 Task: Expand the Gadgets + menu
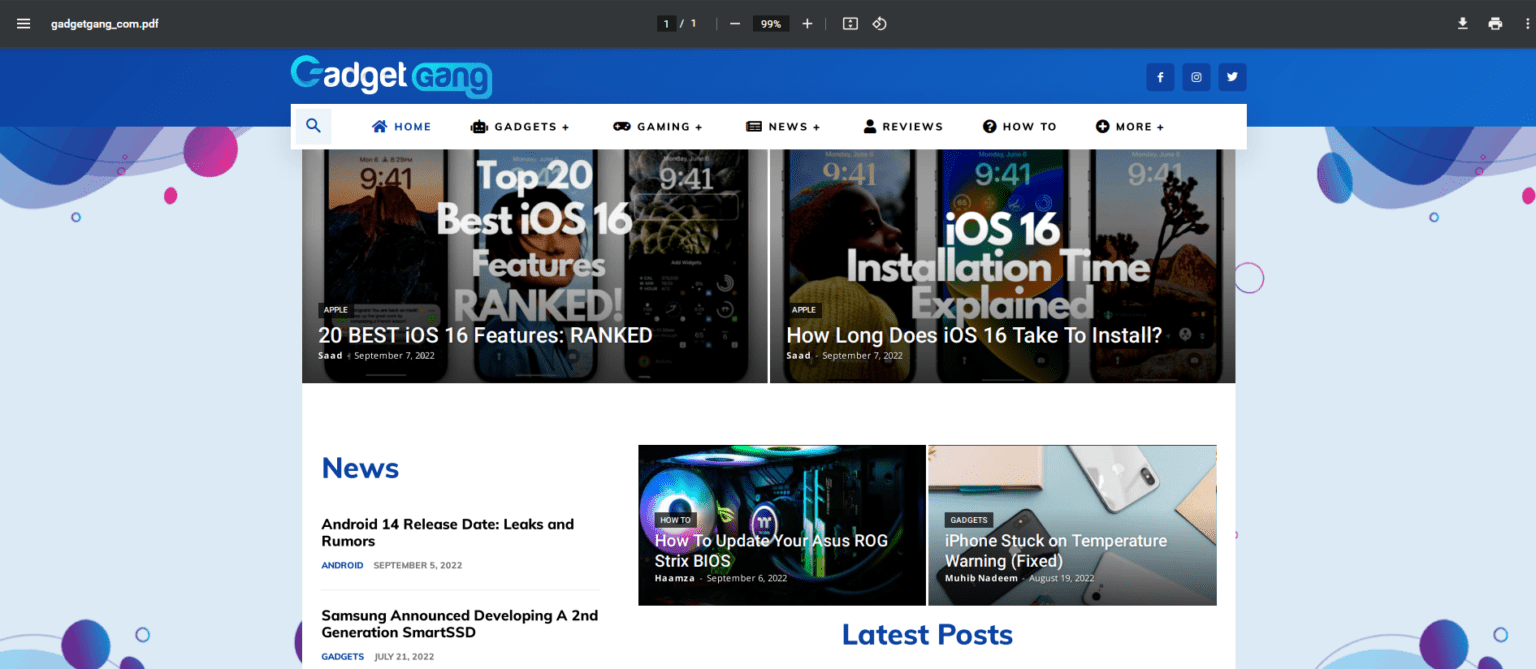tap(520, 127)
